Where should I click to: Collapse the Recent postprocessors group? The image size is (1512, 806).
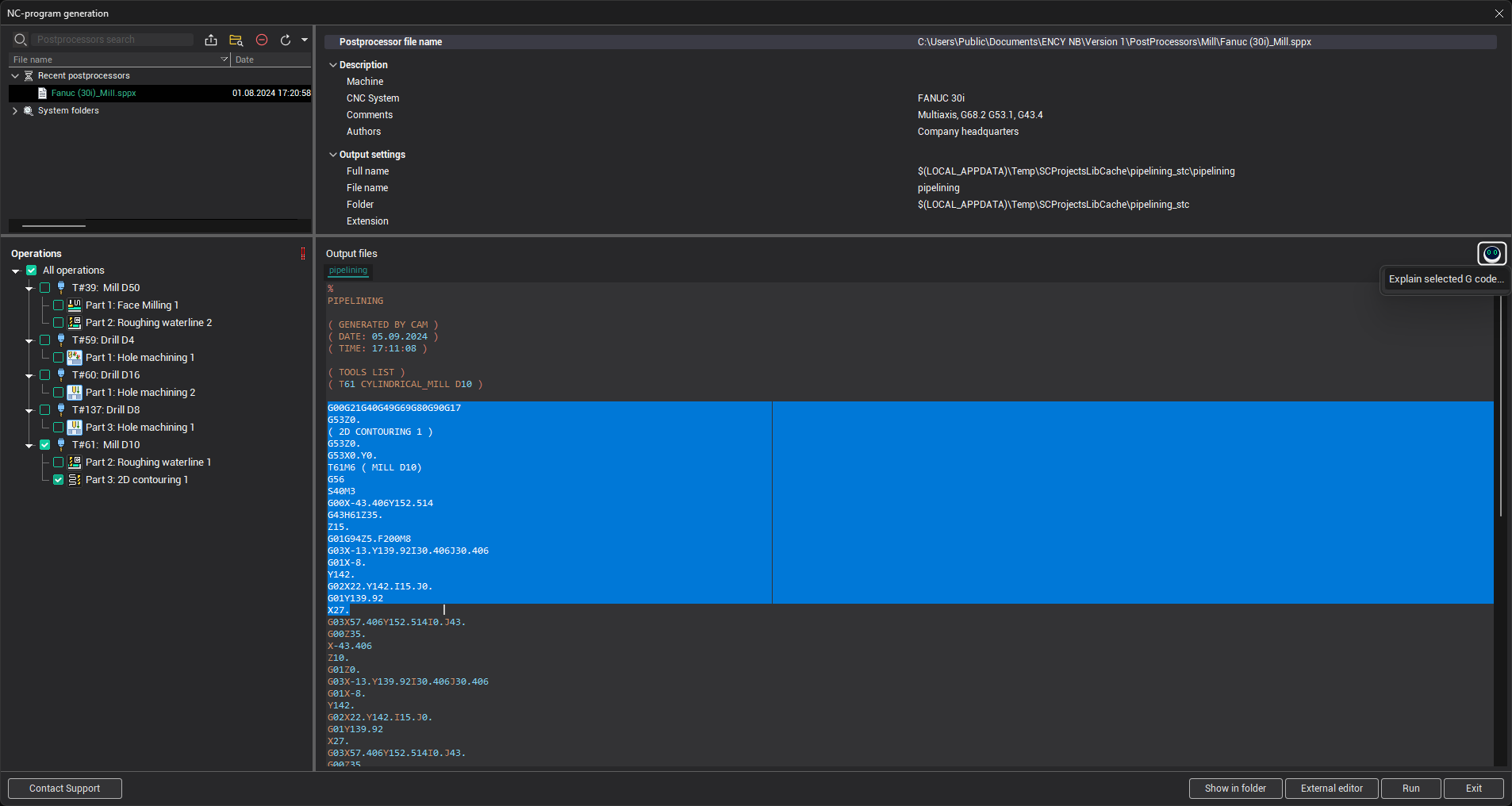14,75
